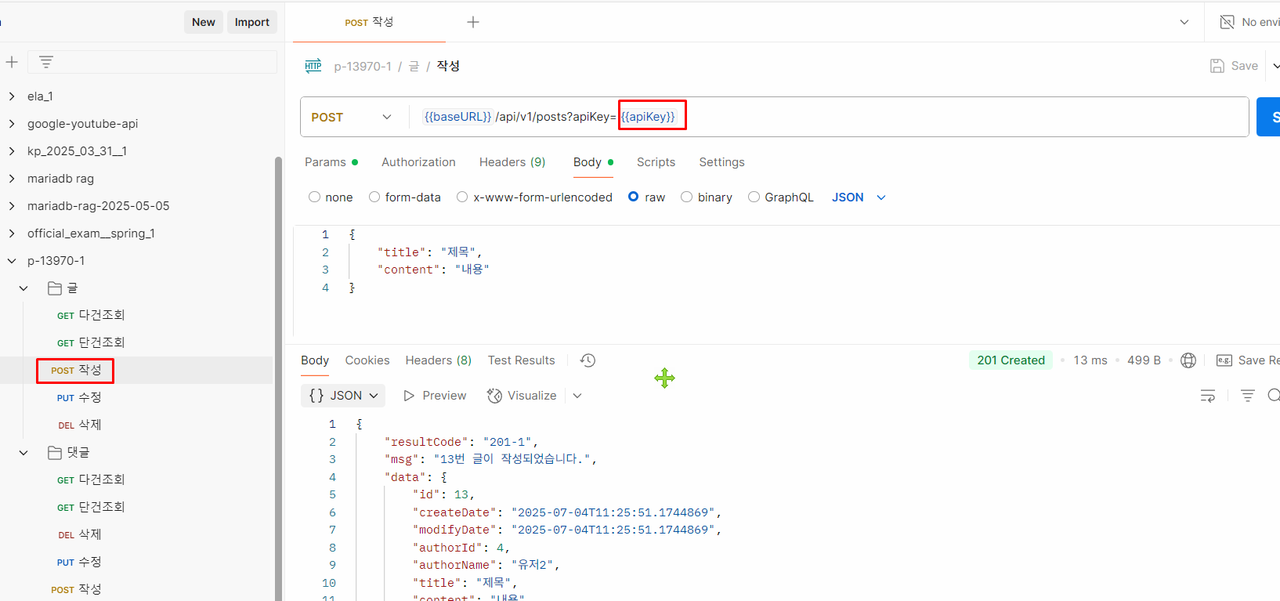Click the 201 Created status badge
This screenshot has height=601, width=1280.
click(x=1011, y=360)
